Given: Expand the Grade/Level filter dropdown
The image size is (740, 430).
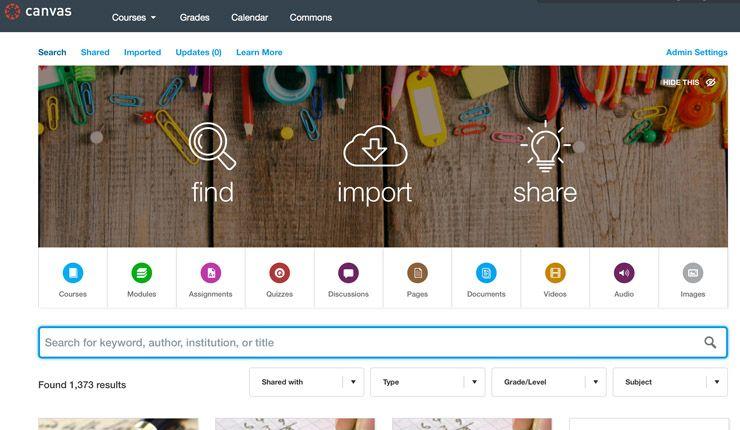Looking at the screenshot, I should click(x=549, y=382).
